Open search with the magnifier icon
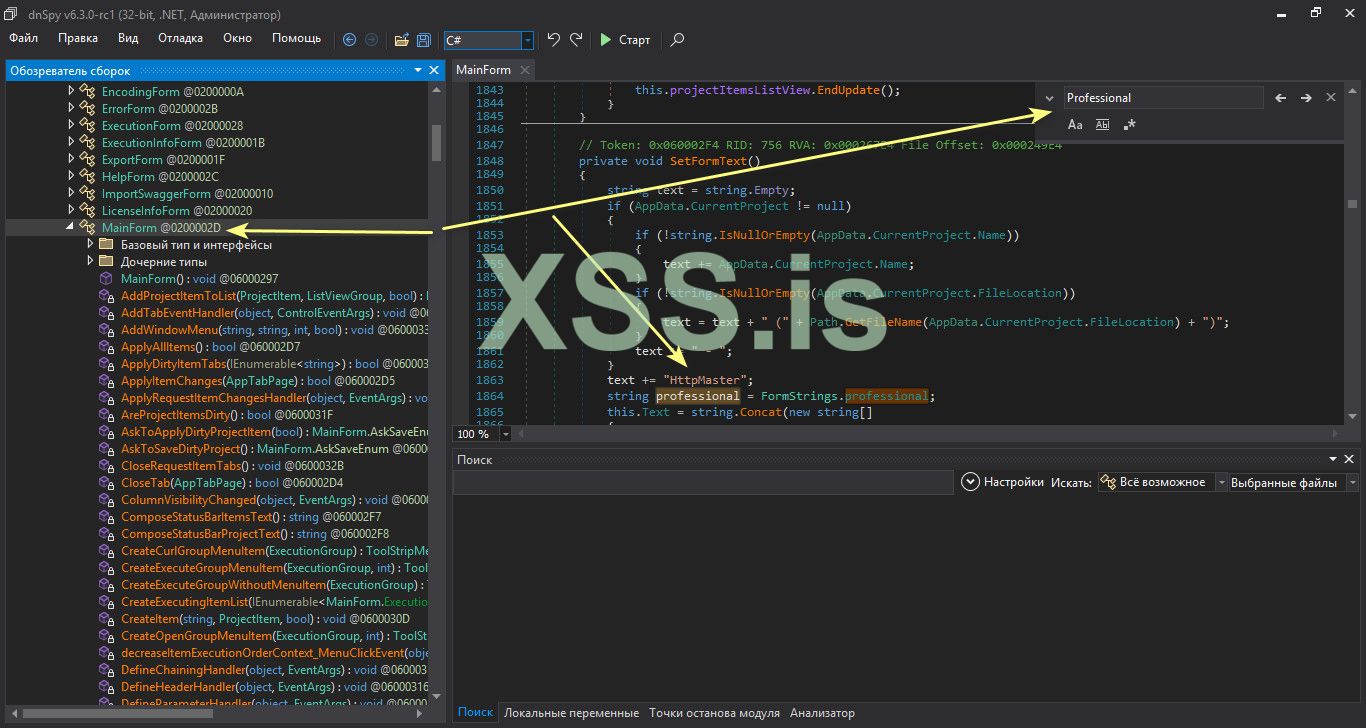Image resolution: width=1366 pixels, height=728 pixels. (x=677, y=40)
